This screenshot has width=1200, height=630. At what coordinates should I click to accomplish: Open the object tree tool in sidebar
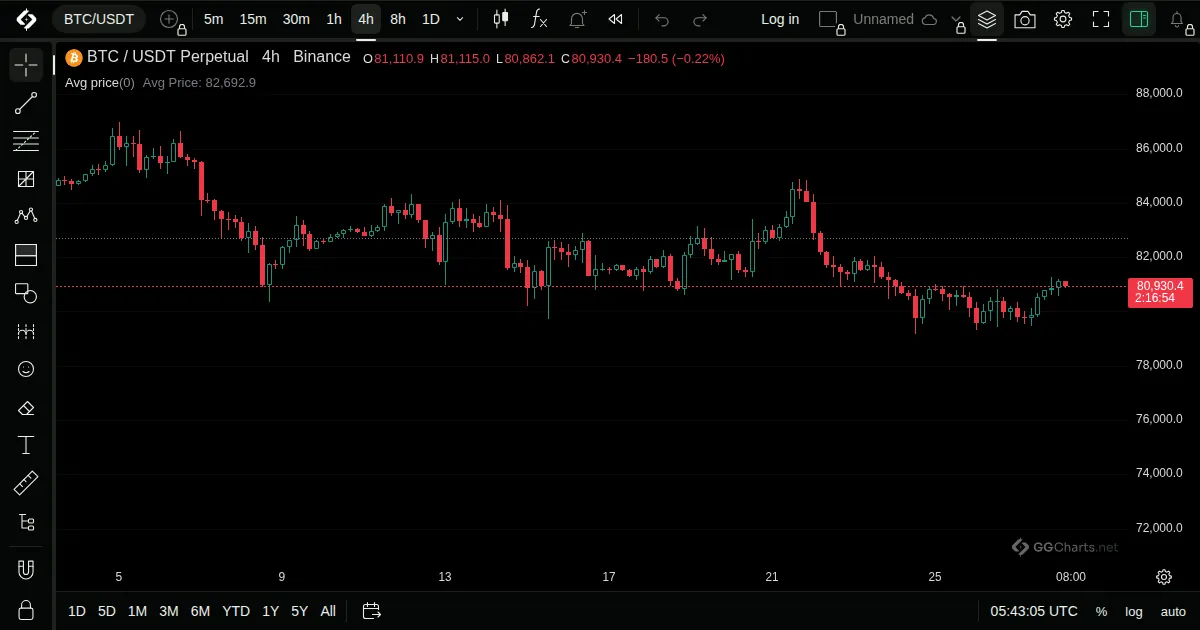click(x=26, y=522)
